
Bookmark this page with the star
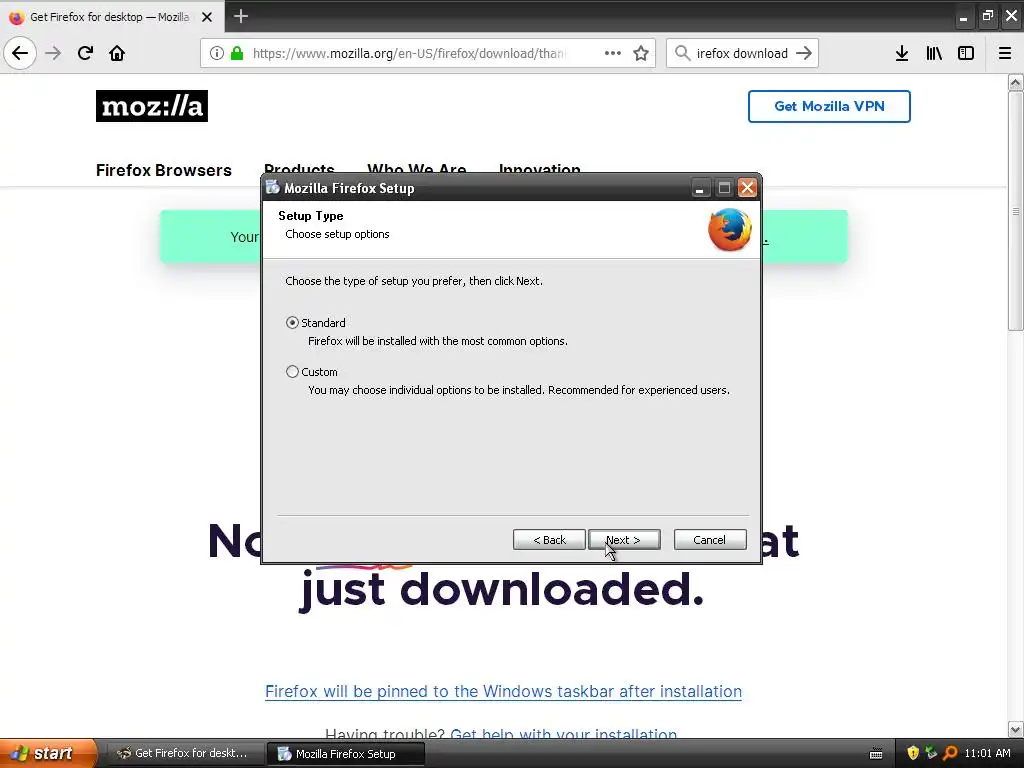tap(641, 53)
